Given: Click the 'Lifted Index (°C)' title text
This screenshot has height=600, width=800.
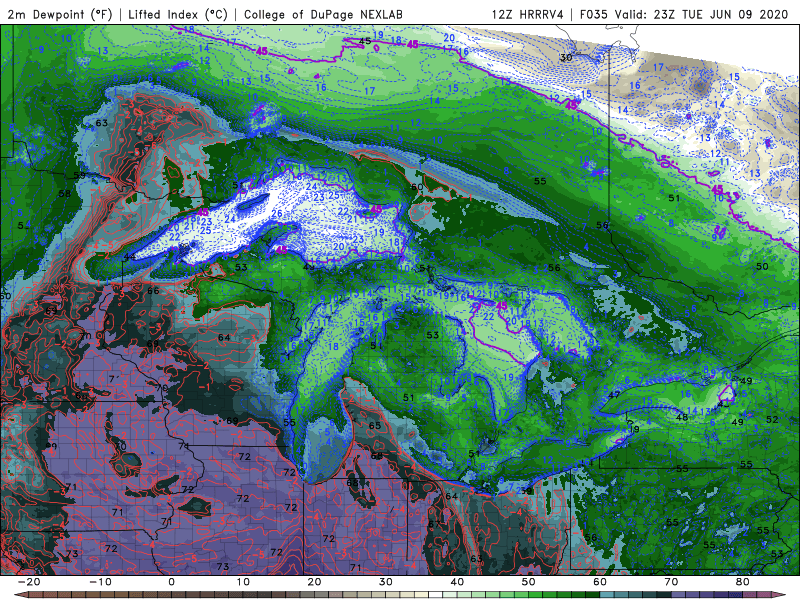Looking at the screenshot, I should tap(178, 14).
